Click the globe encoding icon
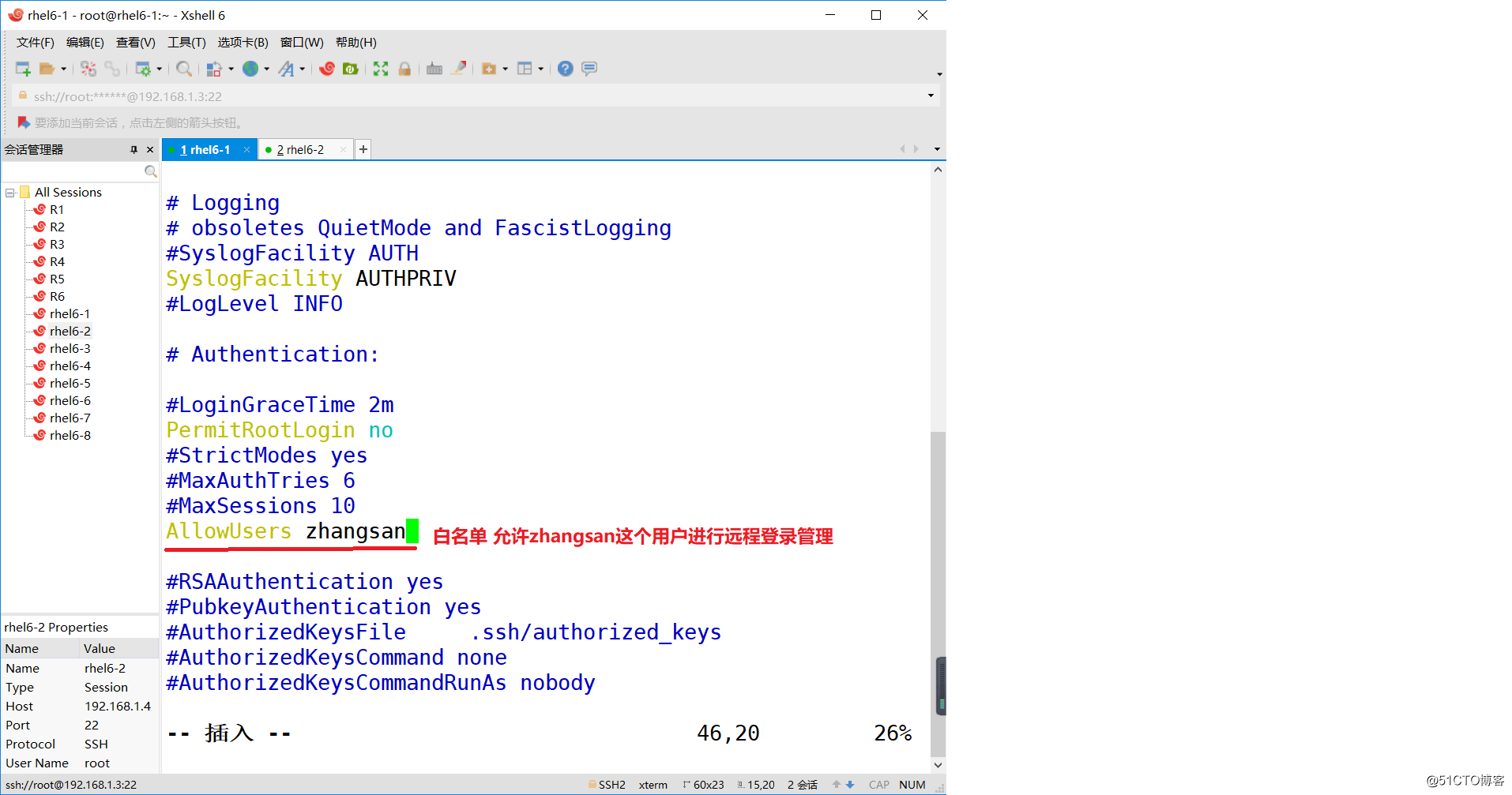This screenshot has width=1512, height=795. 250,69
